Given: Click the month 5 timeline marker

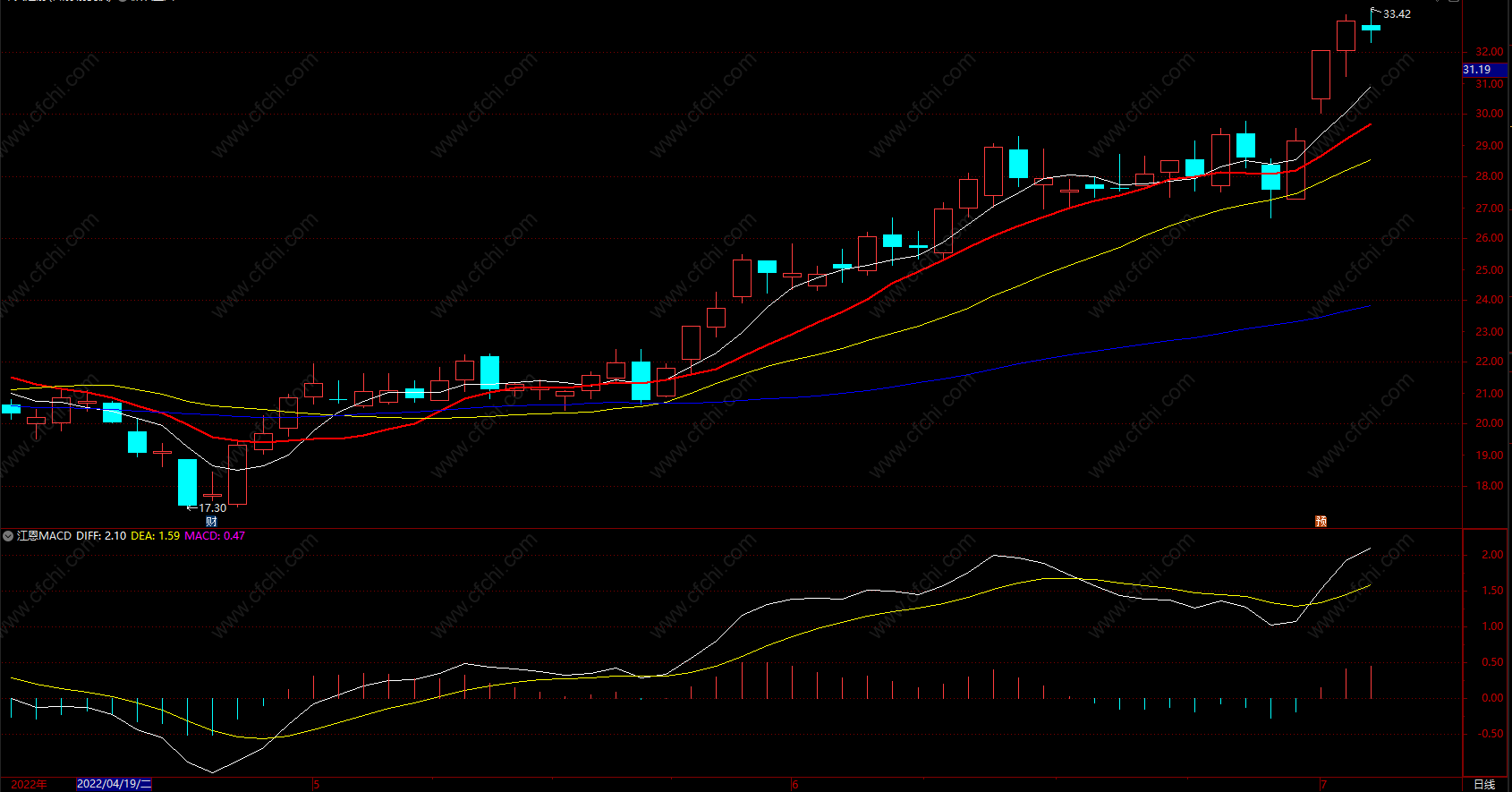Looking at the screenshot, I should pos(316,785).
